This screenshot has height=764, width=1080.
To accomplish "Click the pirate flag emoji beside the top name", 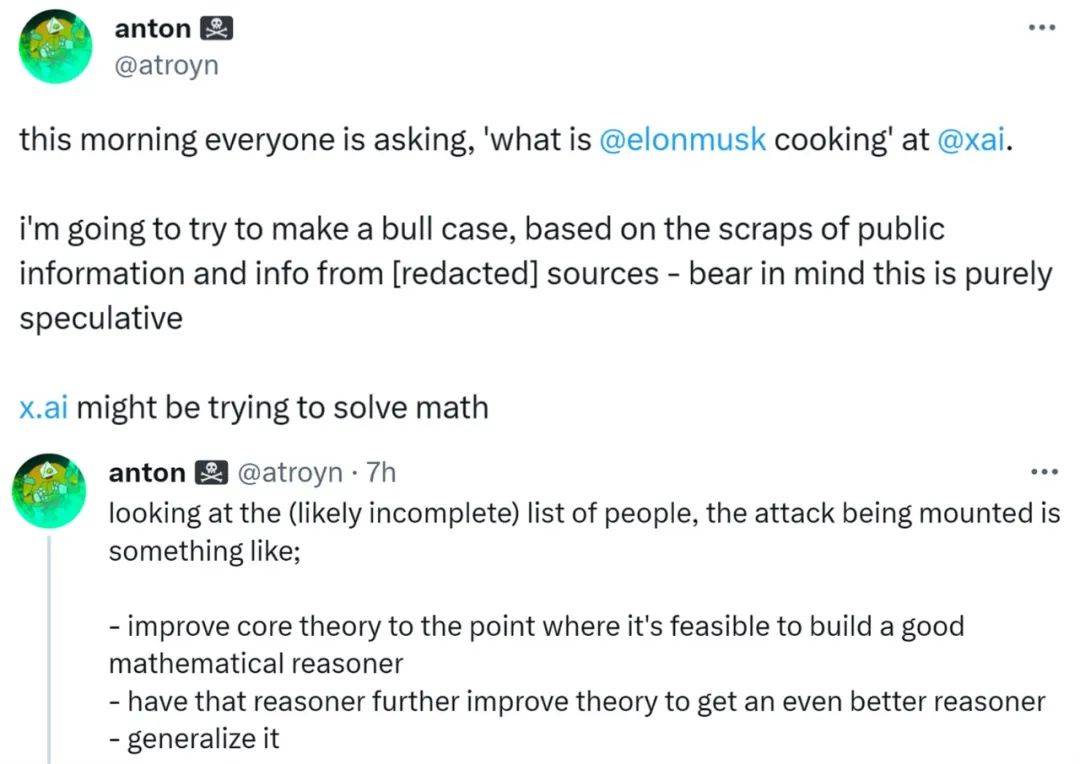I will tap(217, 29).
